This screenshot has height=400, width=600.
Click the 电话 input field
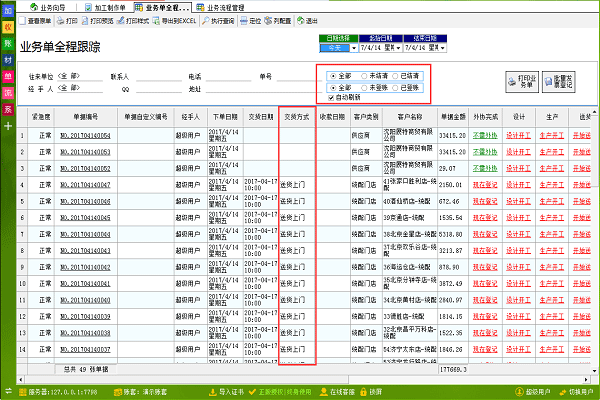click(228, 77)
